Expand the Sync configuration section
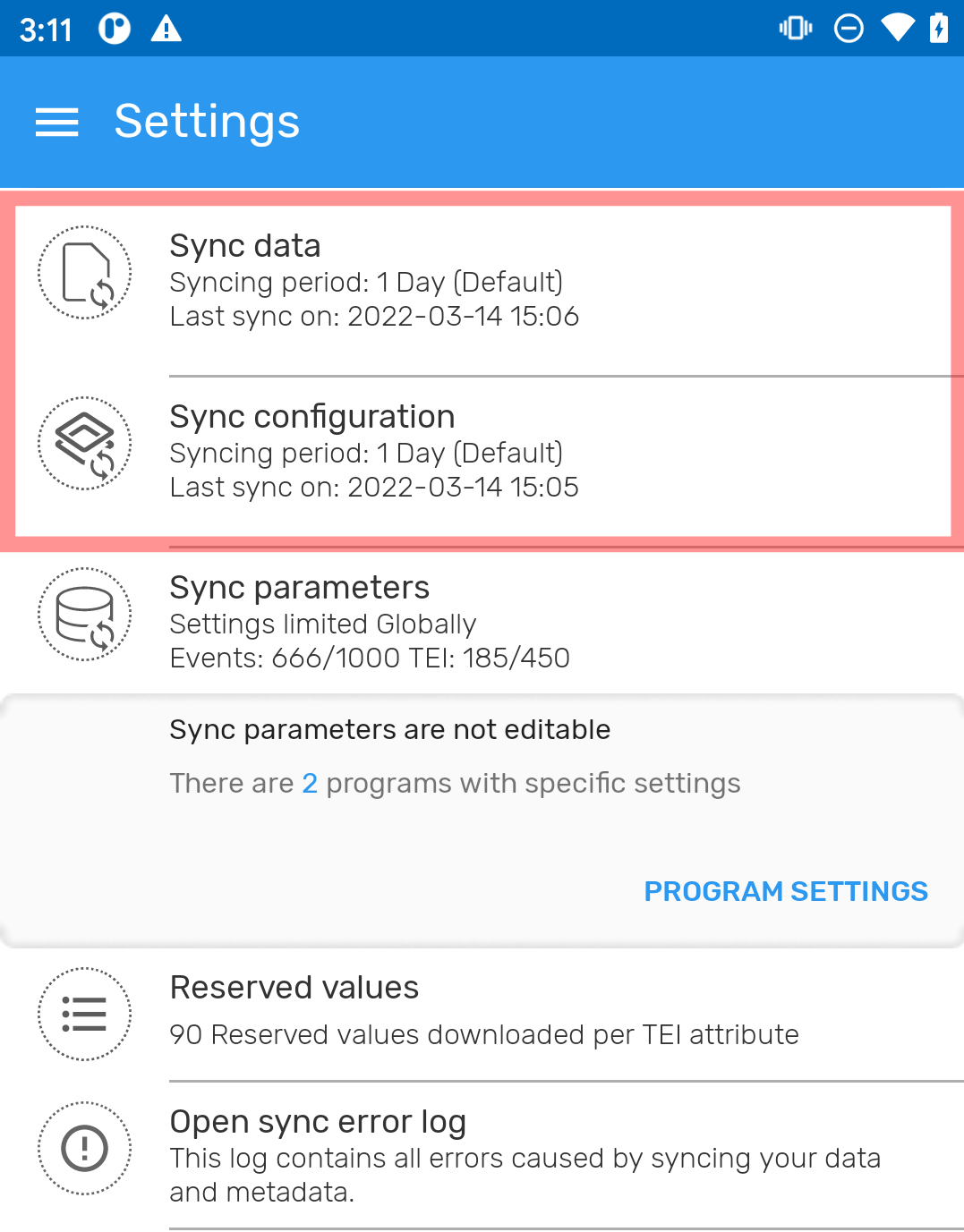 tap(482, 453)
